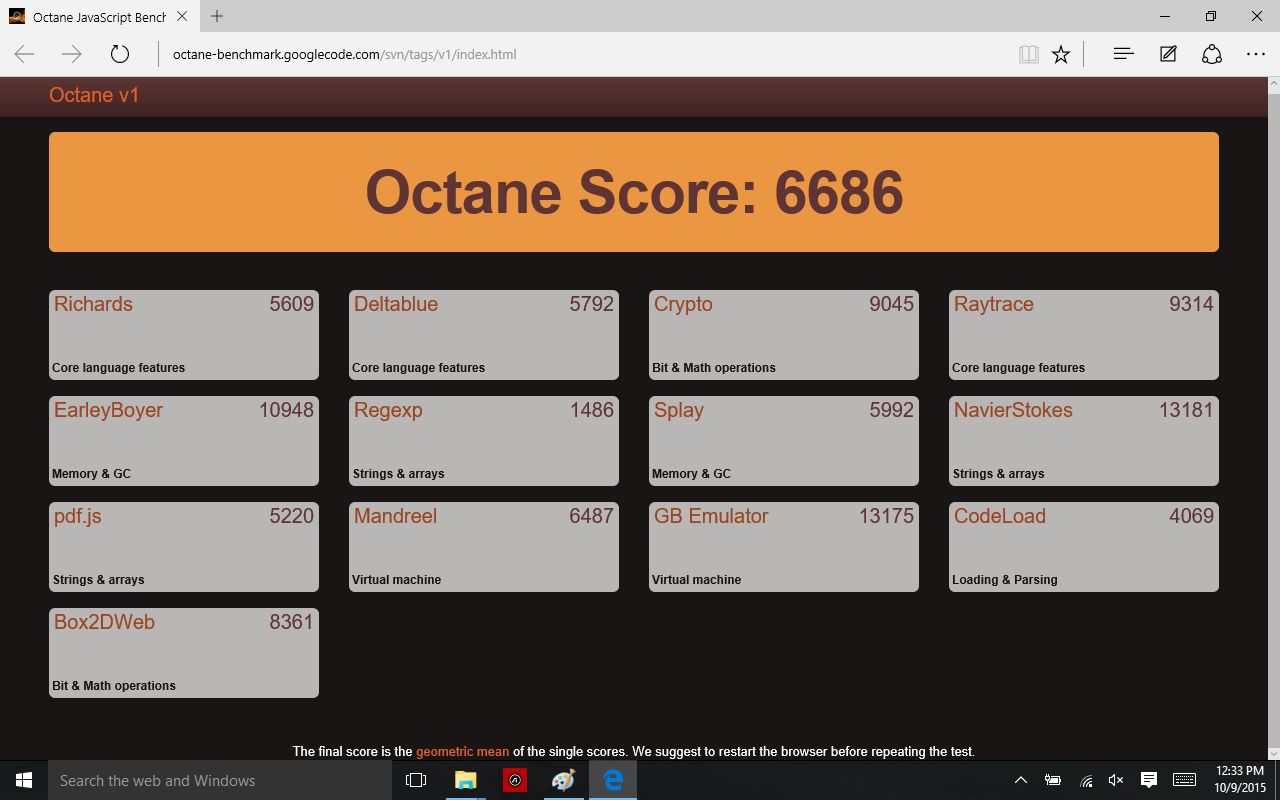Screen dimensions: 1280x800
Task: Click the Octane Score banner
Action: click(x=634, y=192)
